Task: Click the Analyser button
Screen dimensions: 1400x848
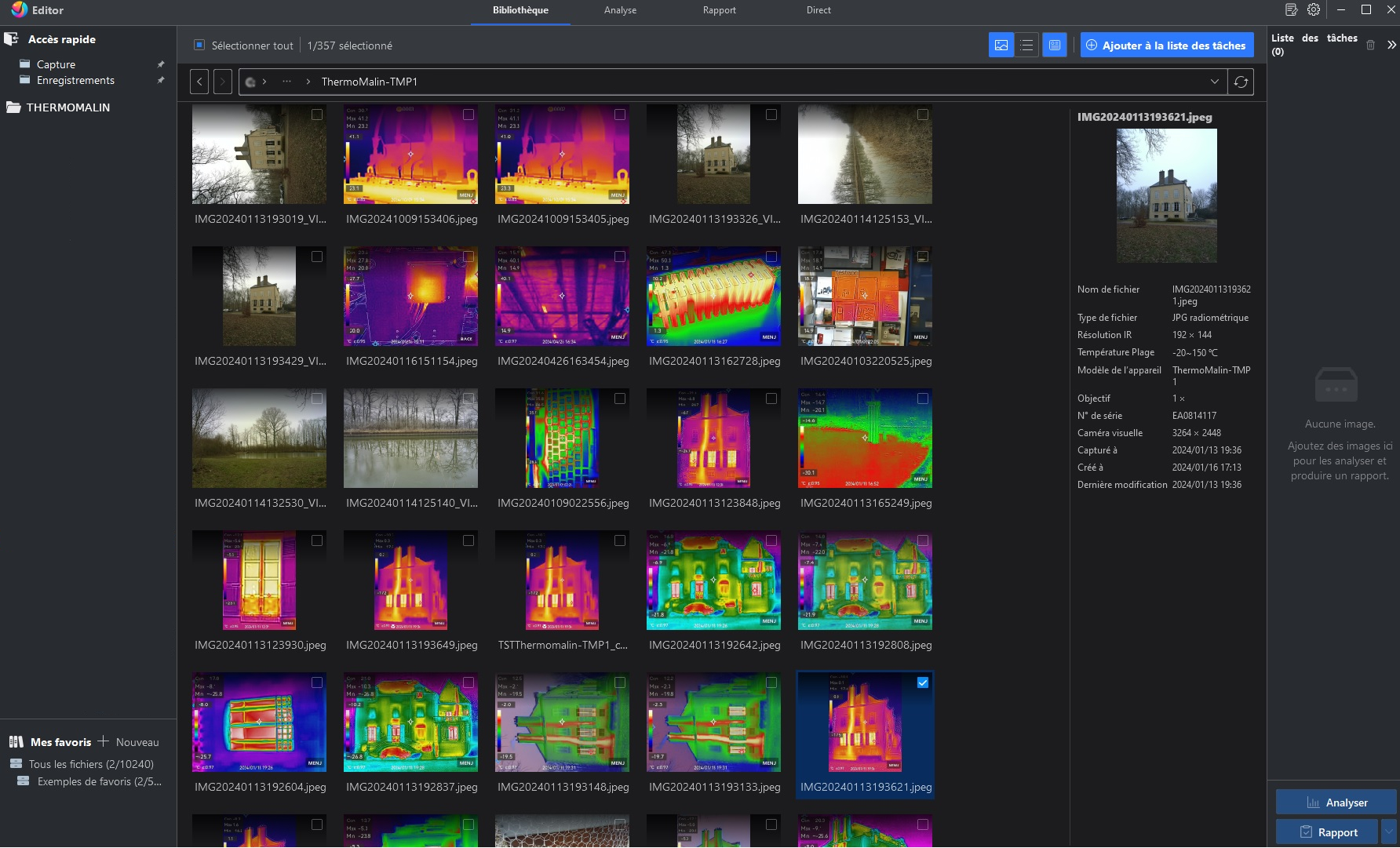Action: (x=1336, y=803)
